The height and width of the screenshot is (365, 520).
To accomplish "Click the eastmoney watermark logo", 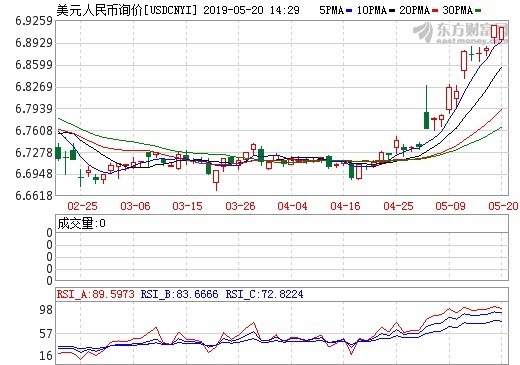I will point(460,33).
